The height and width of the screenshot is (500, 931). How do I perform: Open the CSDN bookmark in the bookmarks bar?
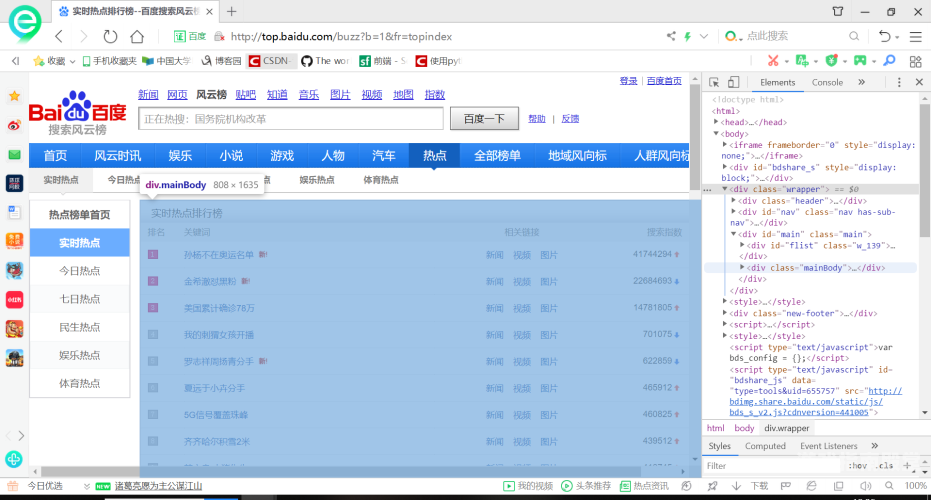tap(270, 61)
